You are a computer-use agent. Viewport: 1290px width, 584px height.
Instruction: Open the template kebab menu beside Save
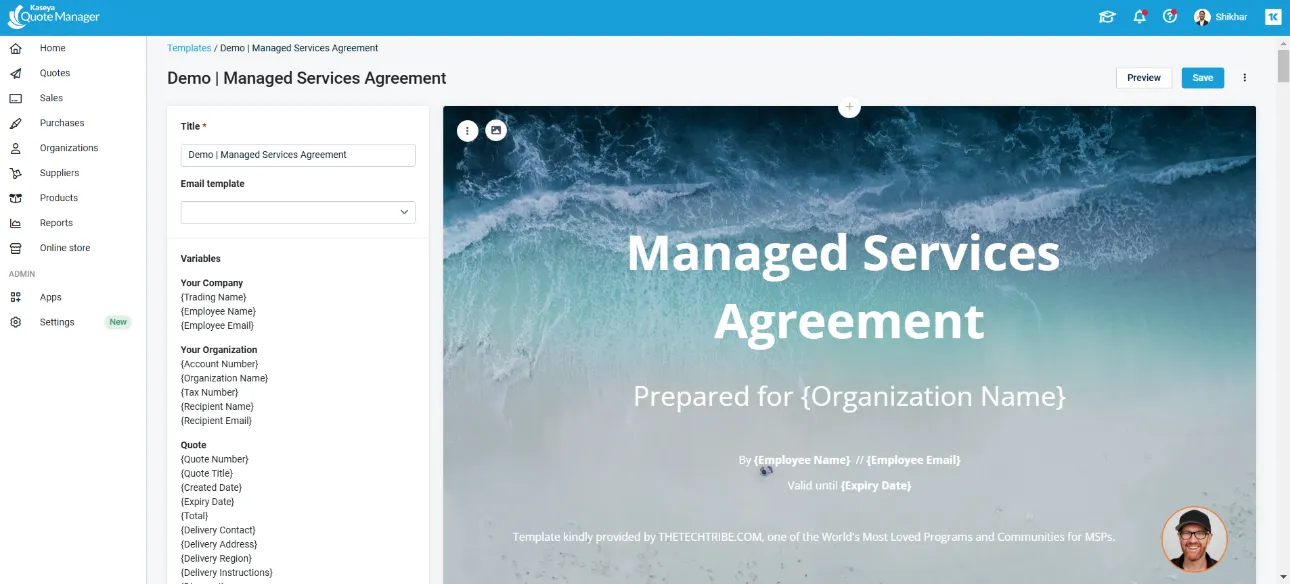click(1245, 78)
